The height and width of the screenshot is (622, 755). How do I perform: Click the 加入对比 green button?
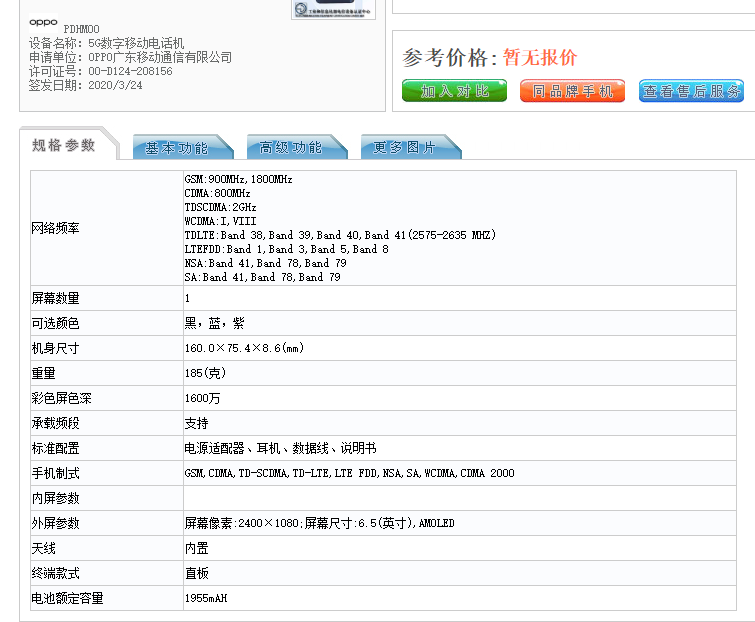[454, 91]
